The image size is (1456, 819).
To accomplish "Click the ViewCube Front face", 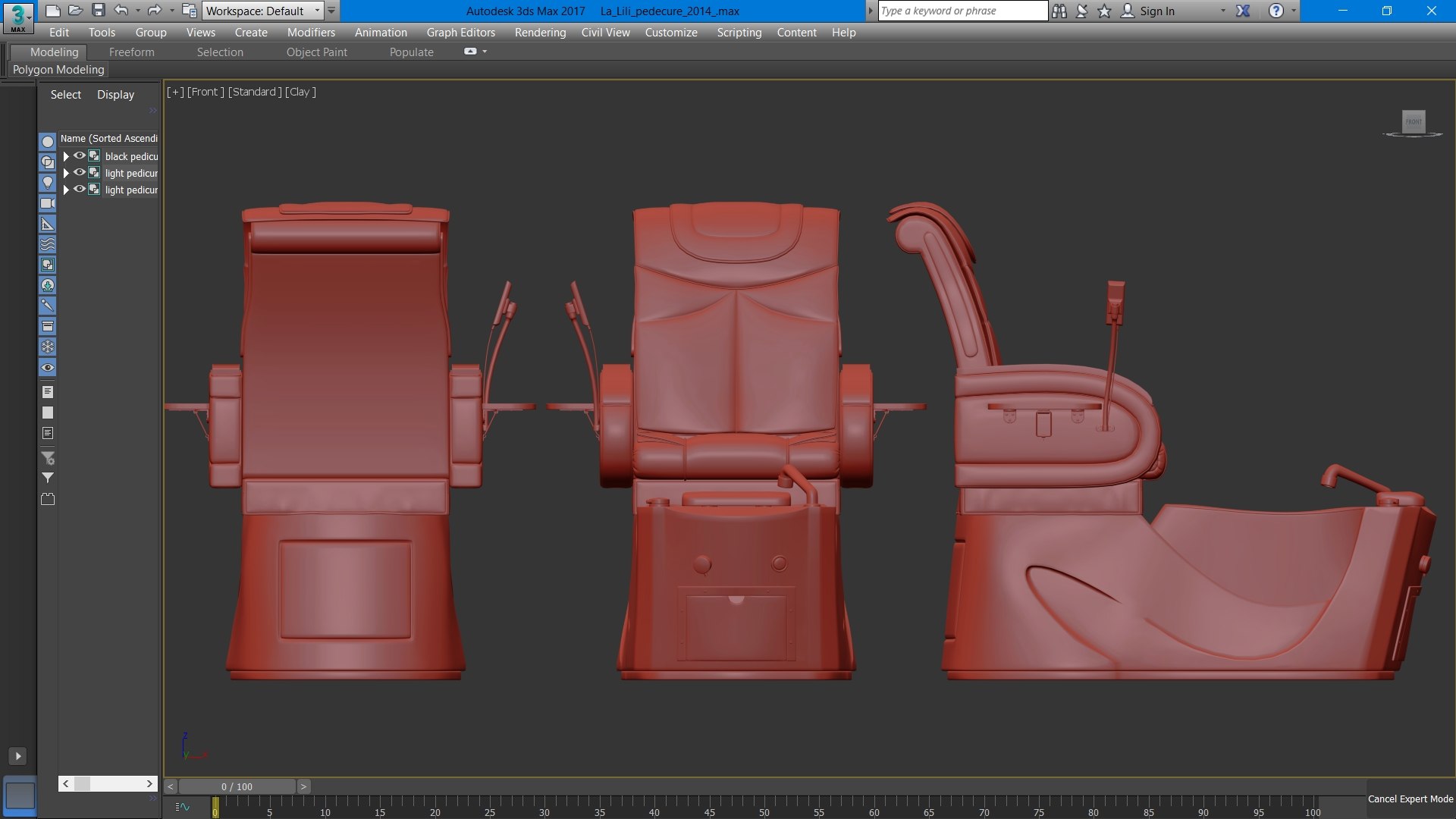I will pos(1414,121).
